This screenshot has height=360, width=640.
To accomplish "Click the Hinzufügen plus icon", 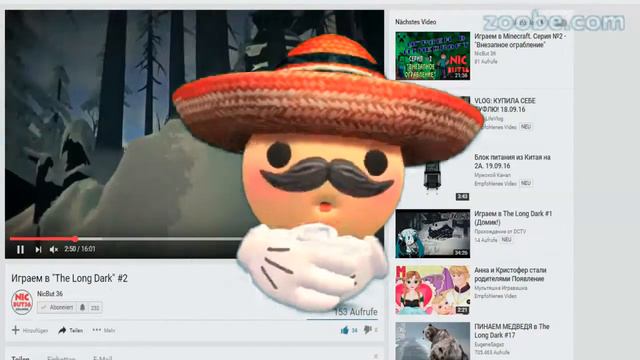I will tap(16, 330).
